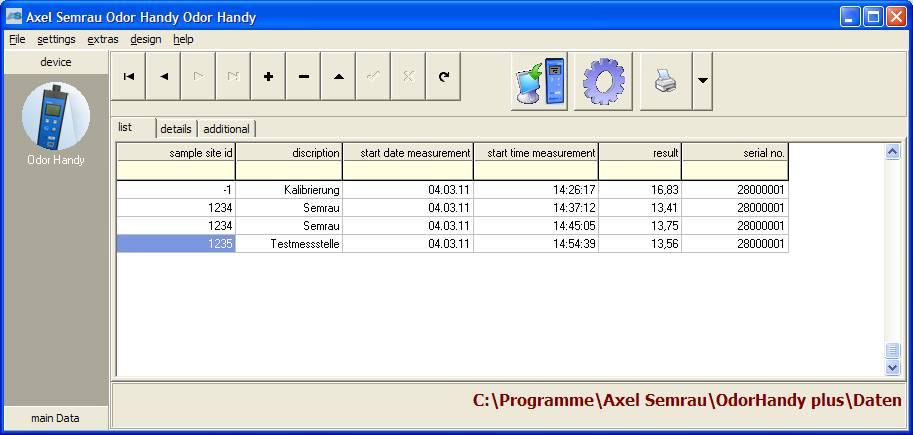This screenshot has height=435, width=913.
Task: Go to previous record arrow
Action: (x=164, y=76)
